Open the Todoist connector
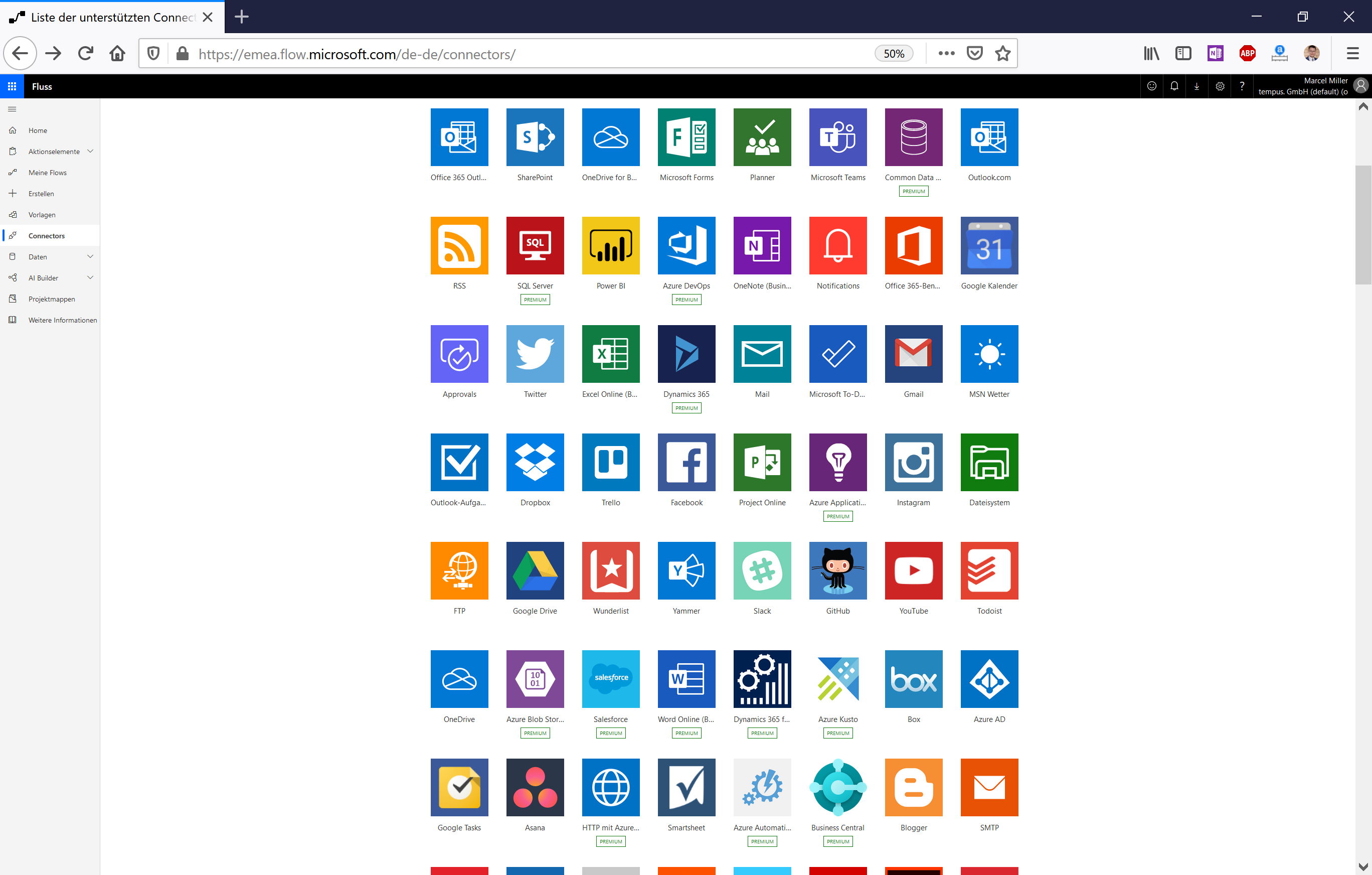This screenshot has width=1372, height=875. click(989, 570)
